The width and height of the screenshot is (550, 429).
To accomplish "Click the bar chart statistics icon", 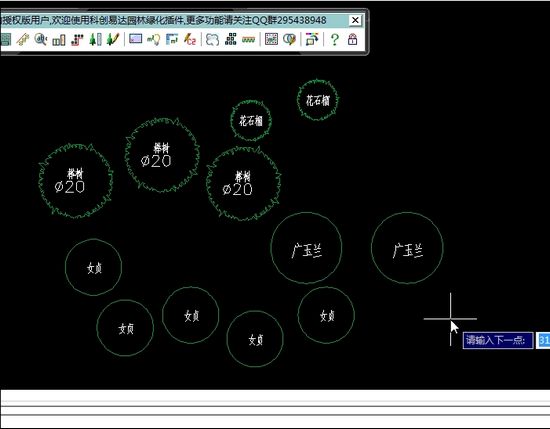I will coord(59,40).
